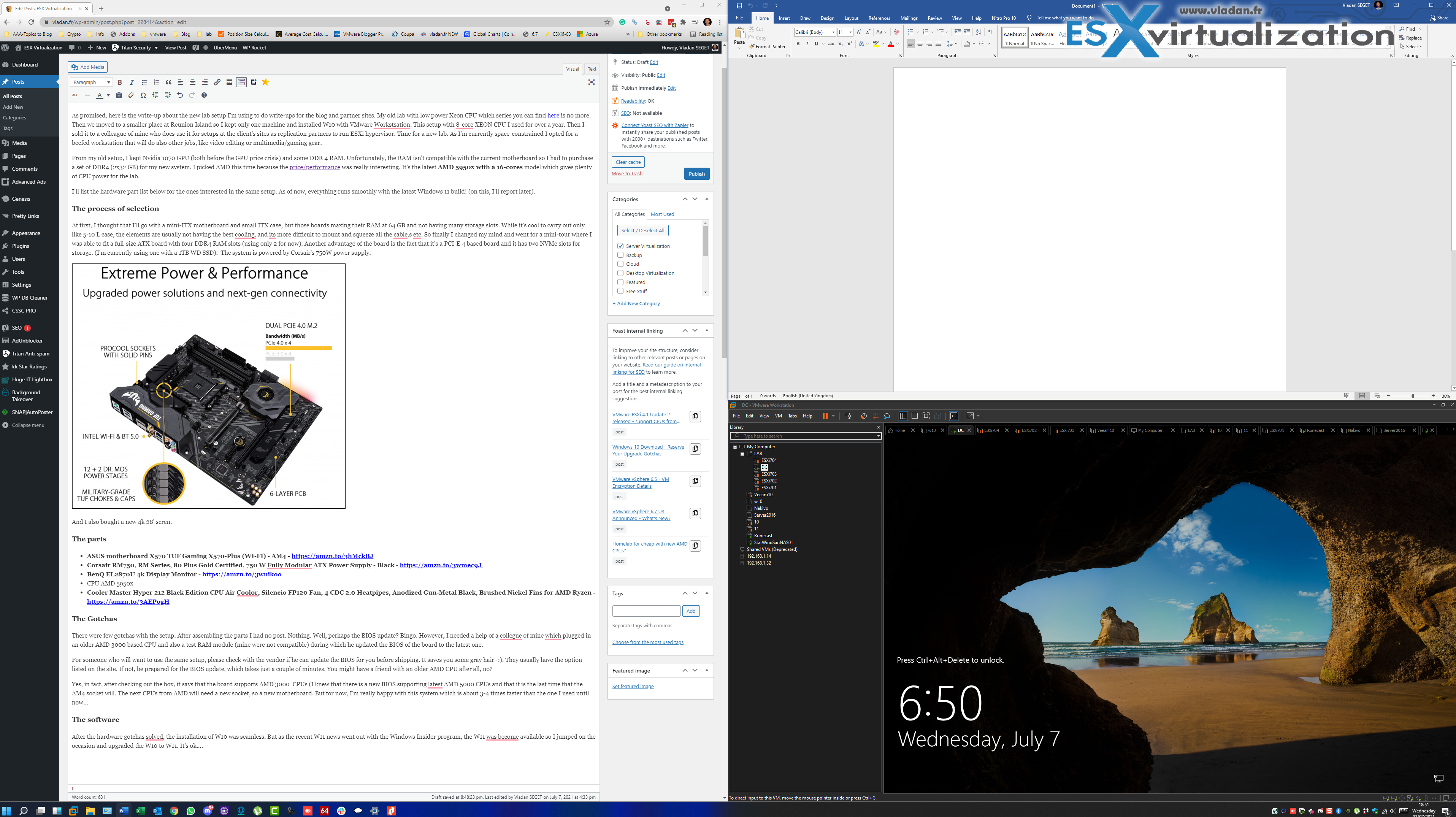1456x817 pixels.
Task: Open File Explorer from the taskbar
Action: [x=90, y=811]
